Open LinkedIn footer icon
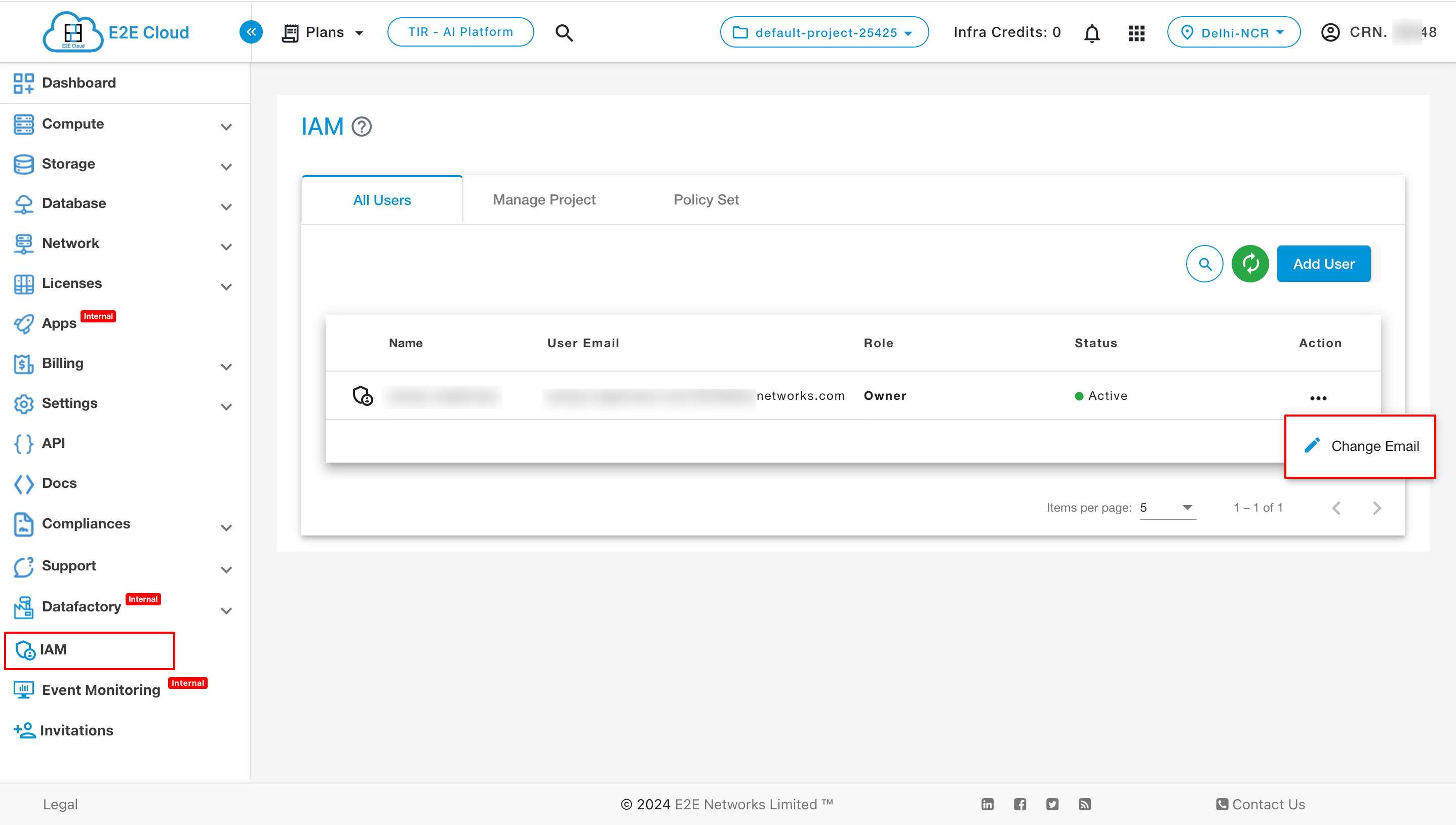Viewport: 1456px width, 825px height. tap(988, 804)
